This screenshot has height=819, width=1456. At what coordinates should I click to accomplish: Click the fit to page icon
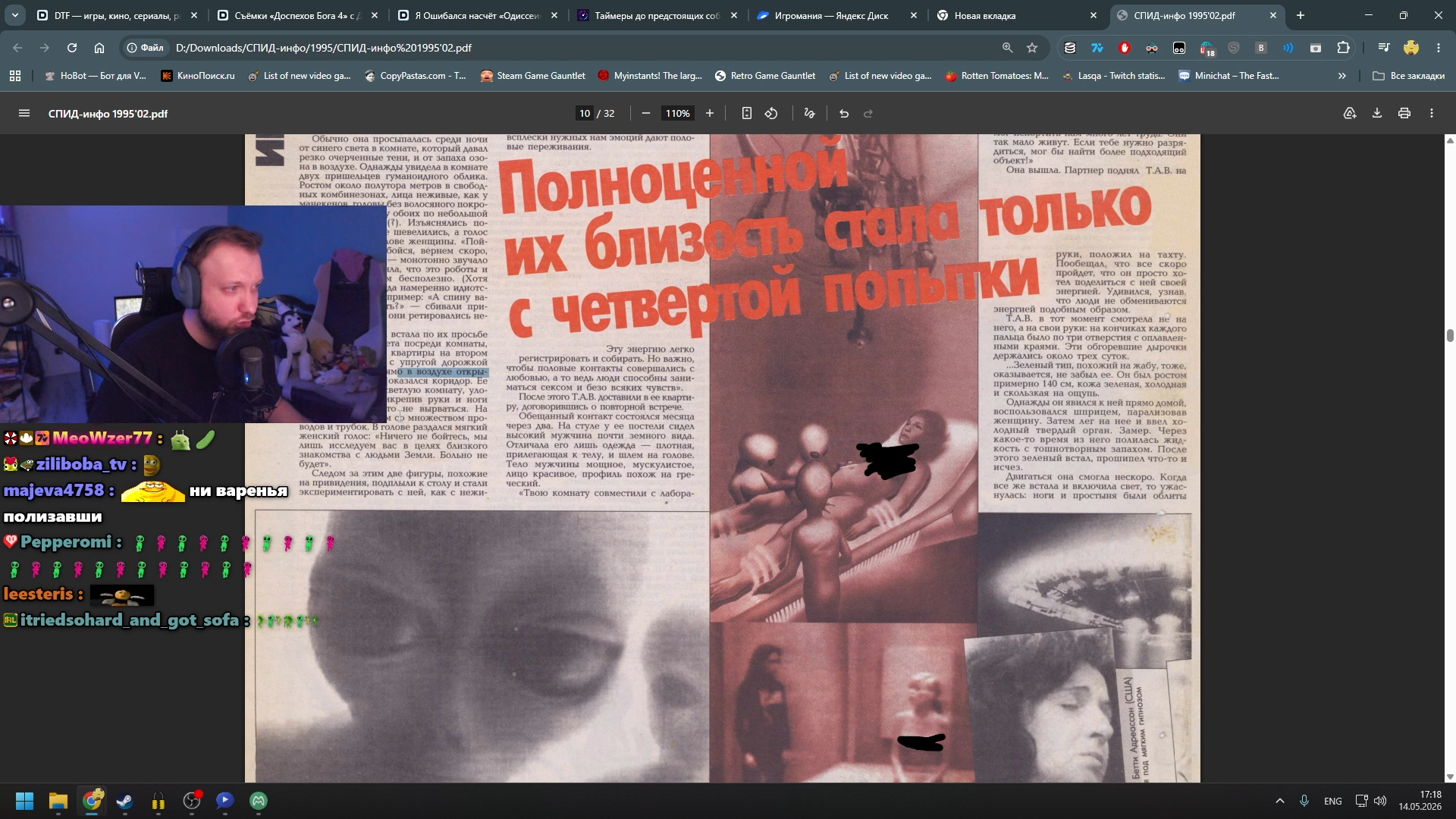(747, 113)
